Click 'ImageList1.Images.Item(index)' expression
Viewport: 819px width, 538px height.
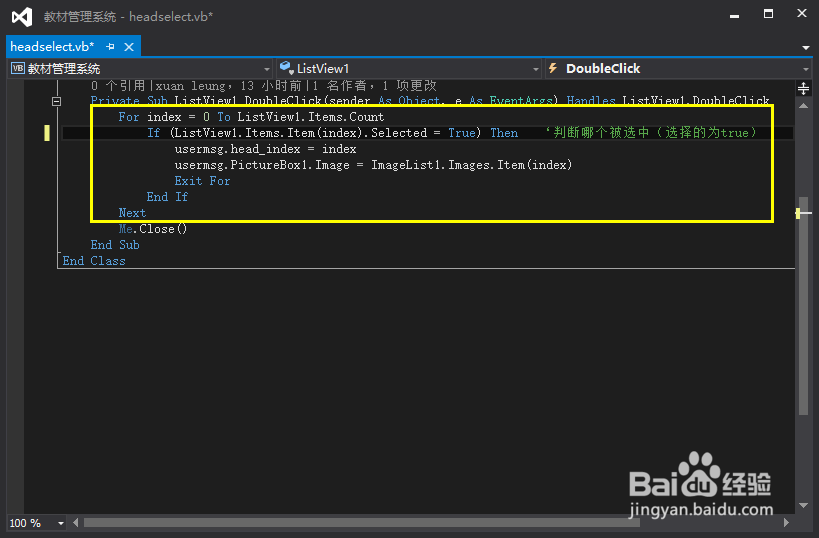(472, 165)
